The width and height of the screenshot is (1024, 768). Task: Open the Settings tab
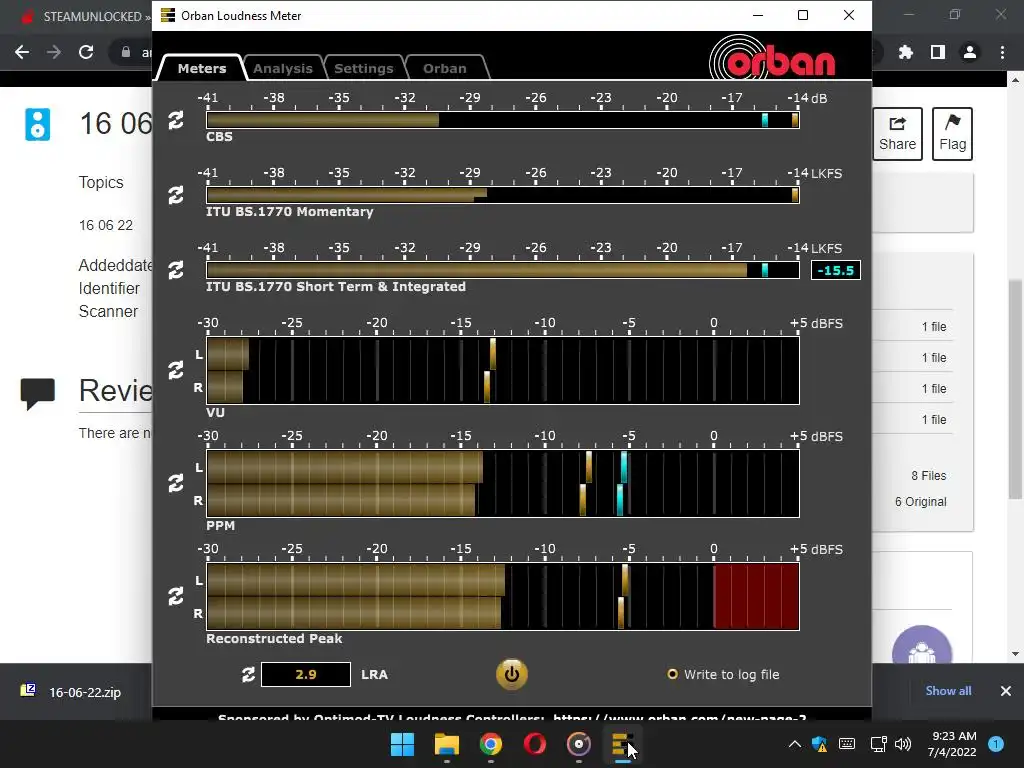(x=364, y=68)
